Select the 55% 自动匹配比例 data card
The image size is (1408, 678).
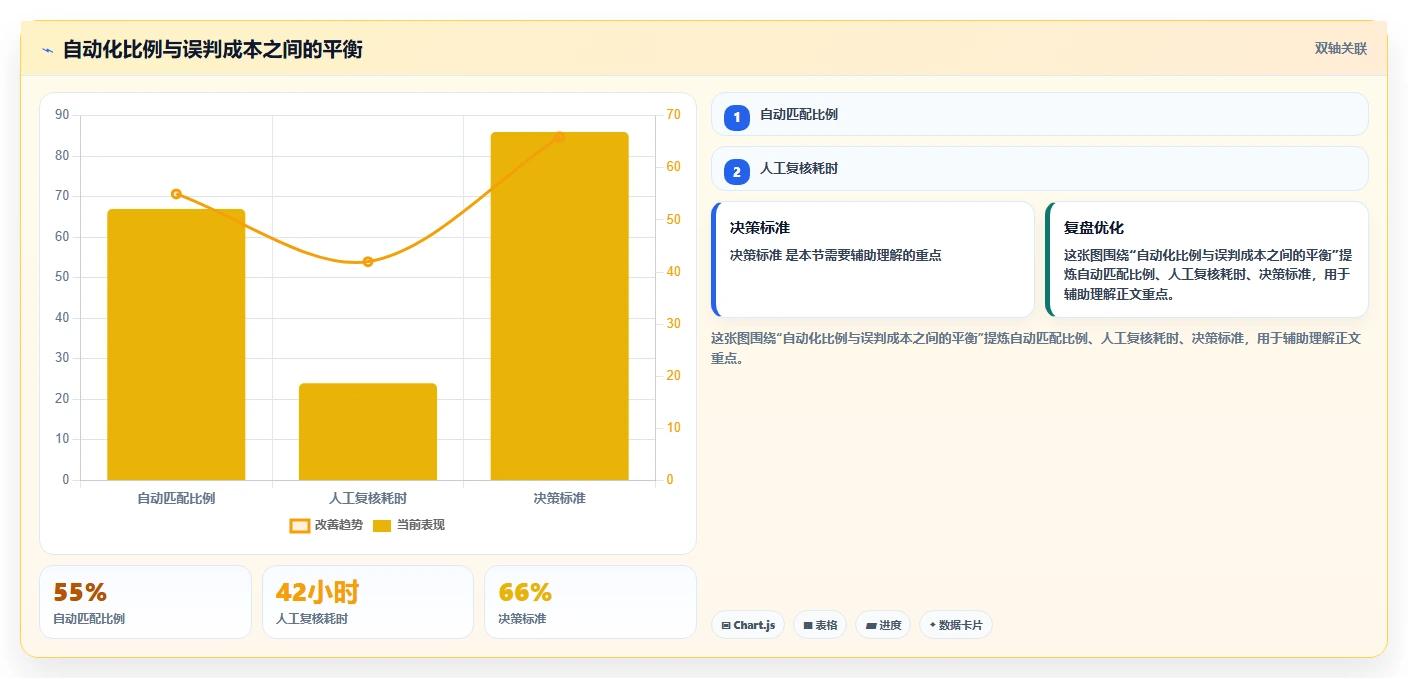[x=145, y=602]
